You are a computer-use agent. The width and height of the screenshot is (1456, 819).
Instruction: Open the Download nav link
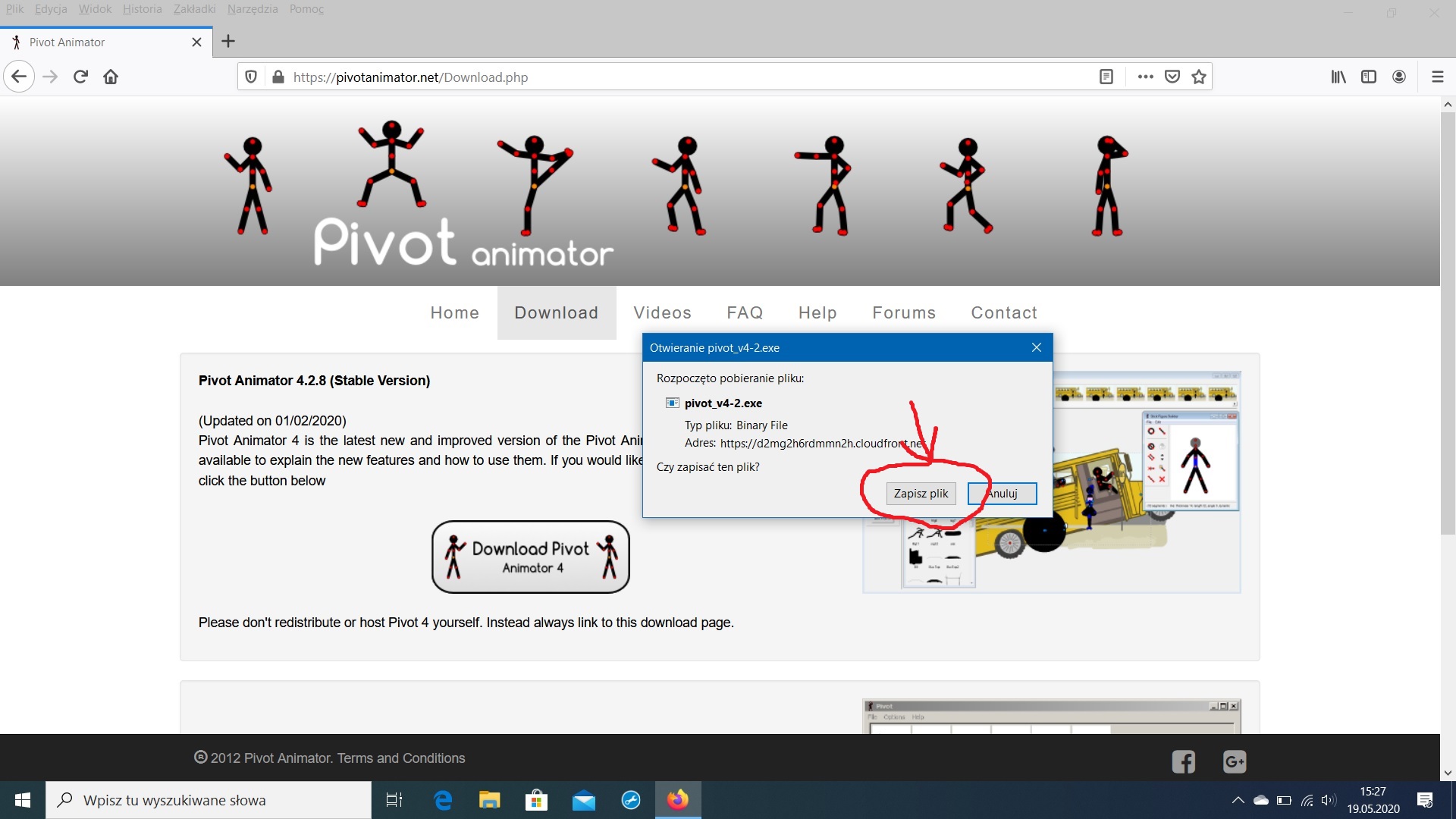(556, 312)
